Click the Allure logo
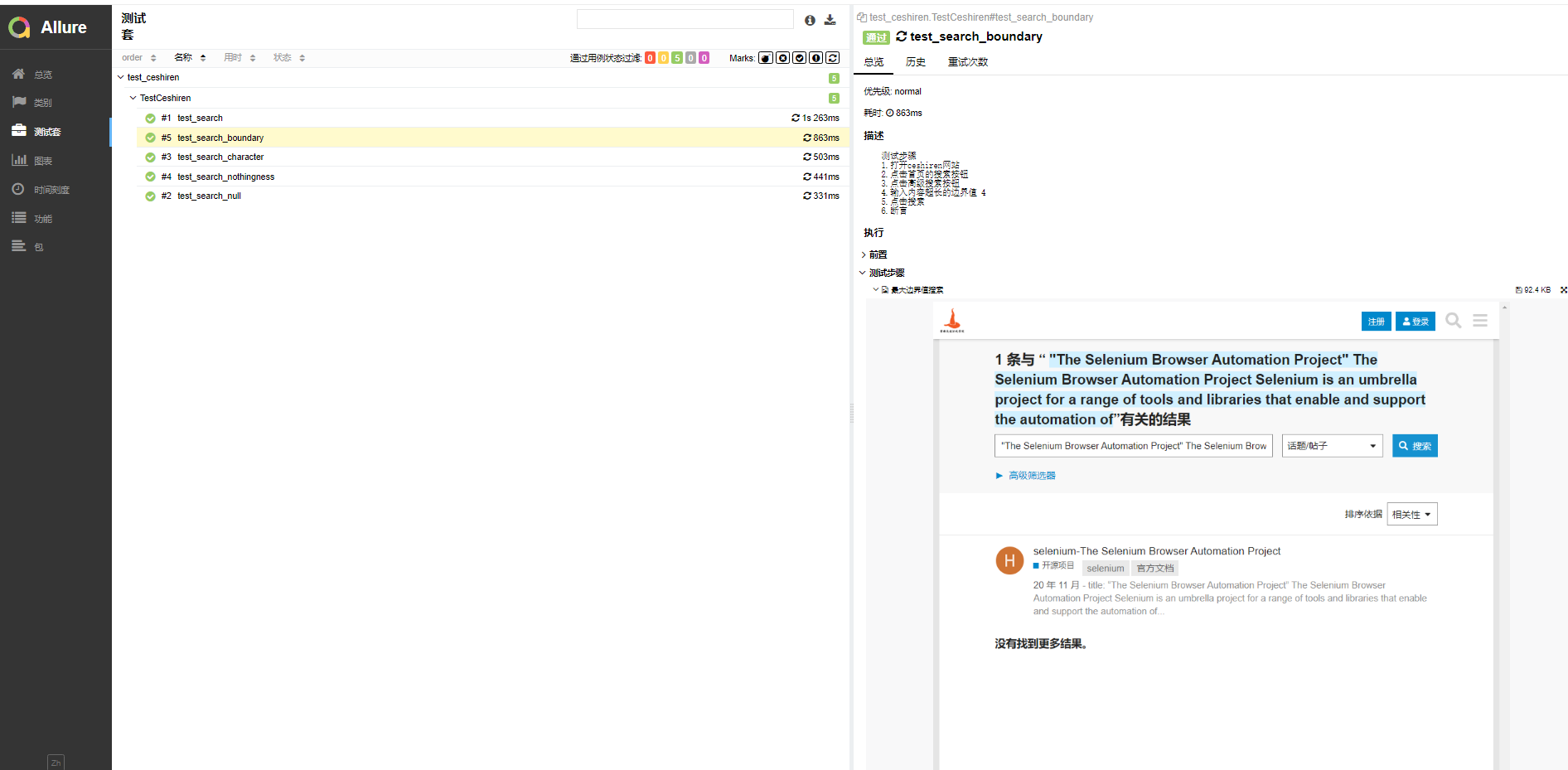Image resolution: width=1568 pixels, height=770 pixels. click(48, 27)
